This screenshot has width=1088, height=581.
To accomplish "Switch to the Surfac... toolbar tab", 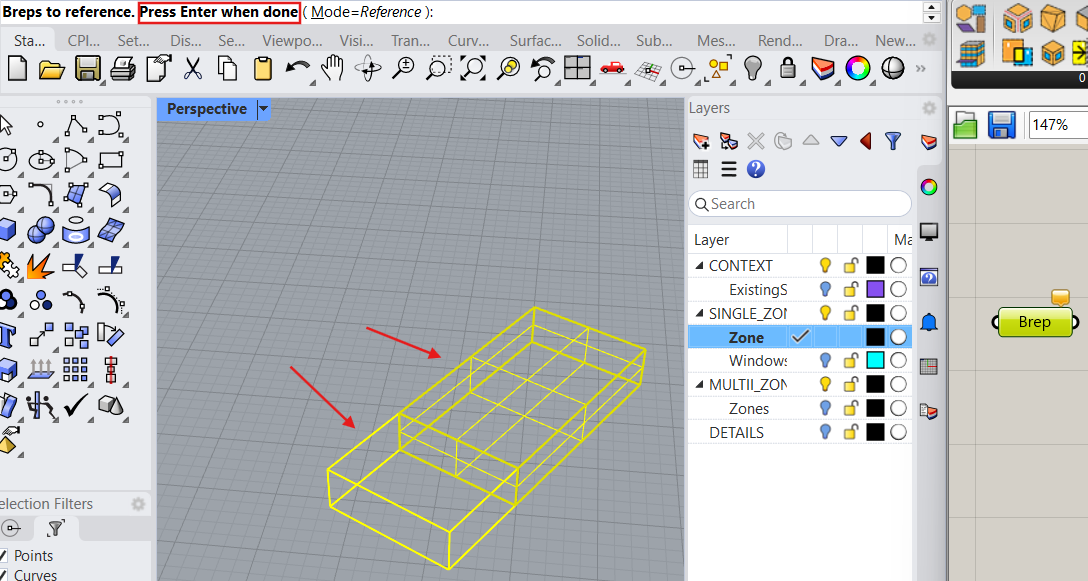I will 536,41.
